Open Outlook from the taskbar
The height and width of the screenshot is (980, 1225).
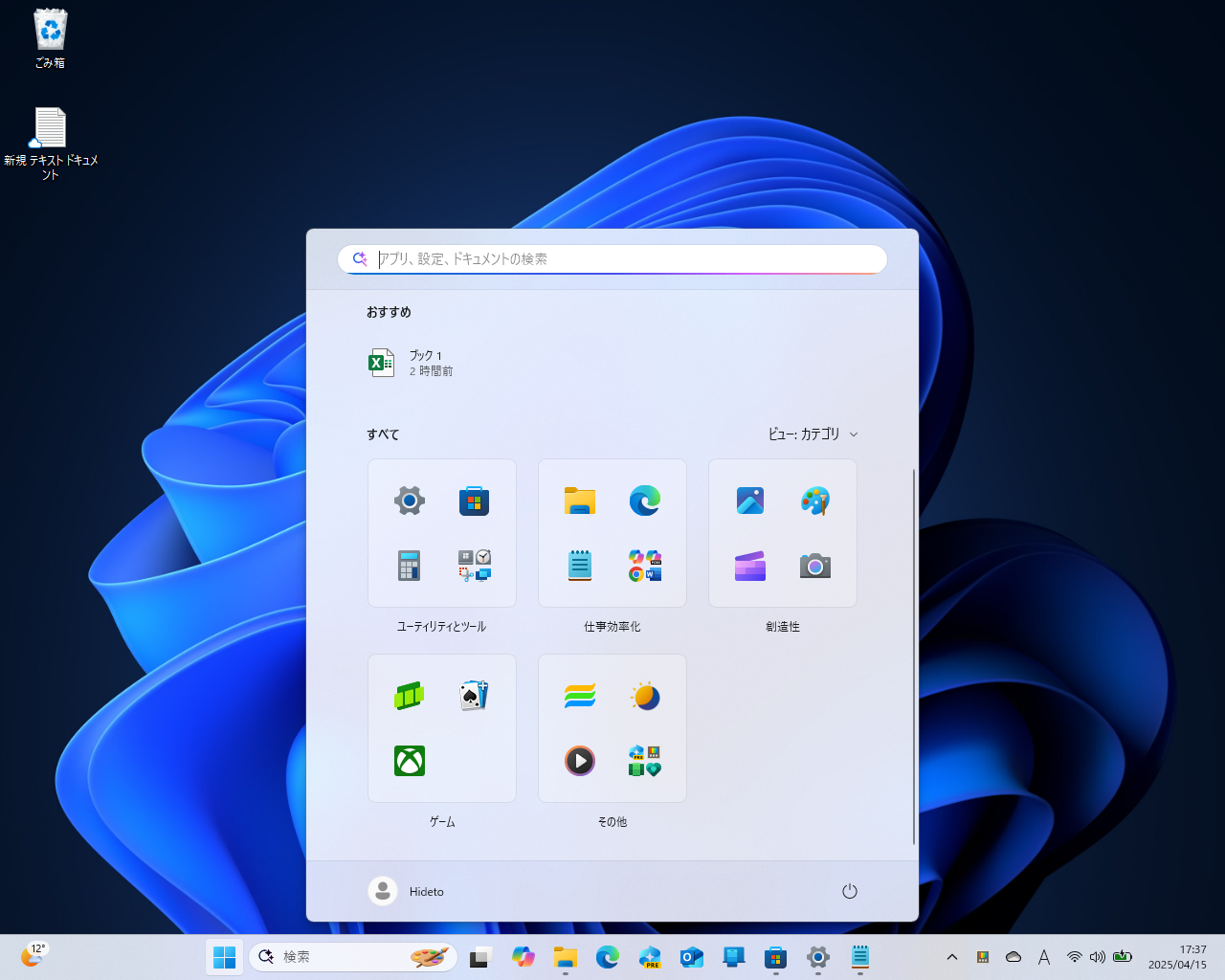pyautogui.click(x=692, y=957)
